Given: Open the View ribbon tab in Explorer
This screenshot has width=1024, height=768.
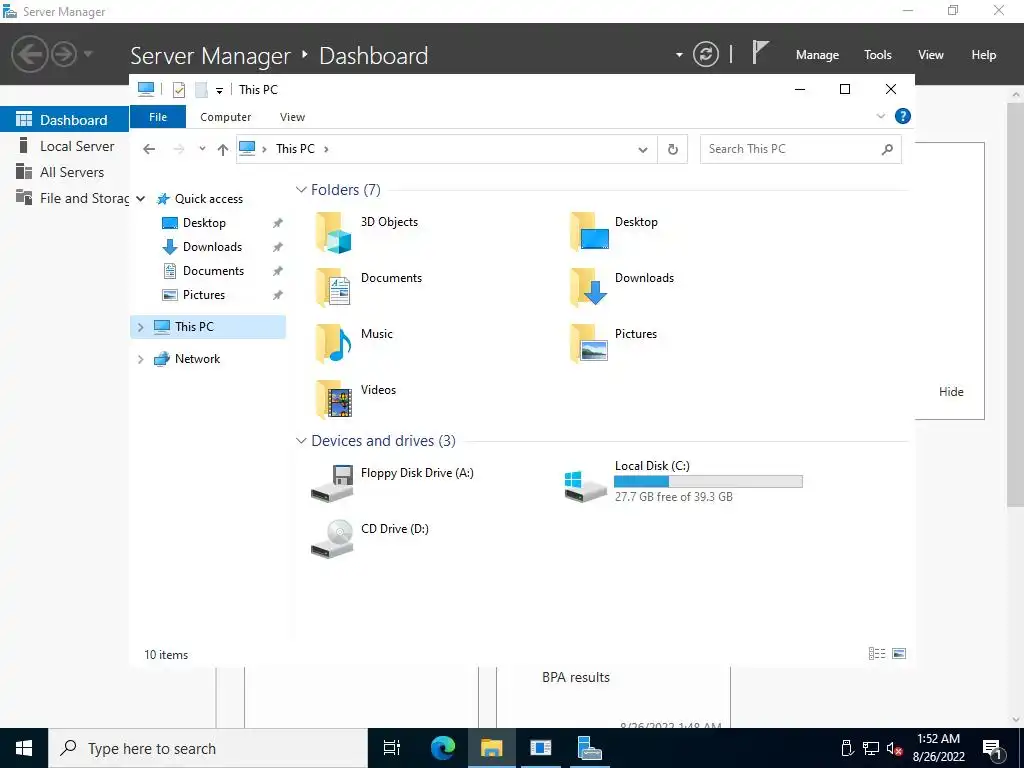Looking at the screenshot, I should coord(293,117).
